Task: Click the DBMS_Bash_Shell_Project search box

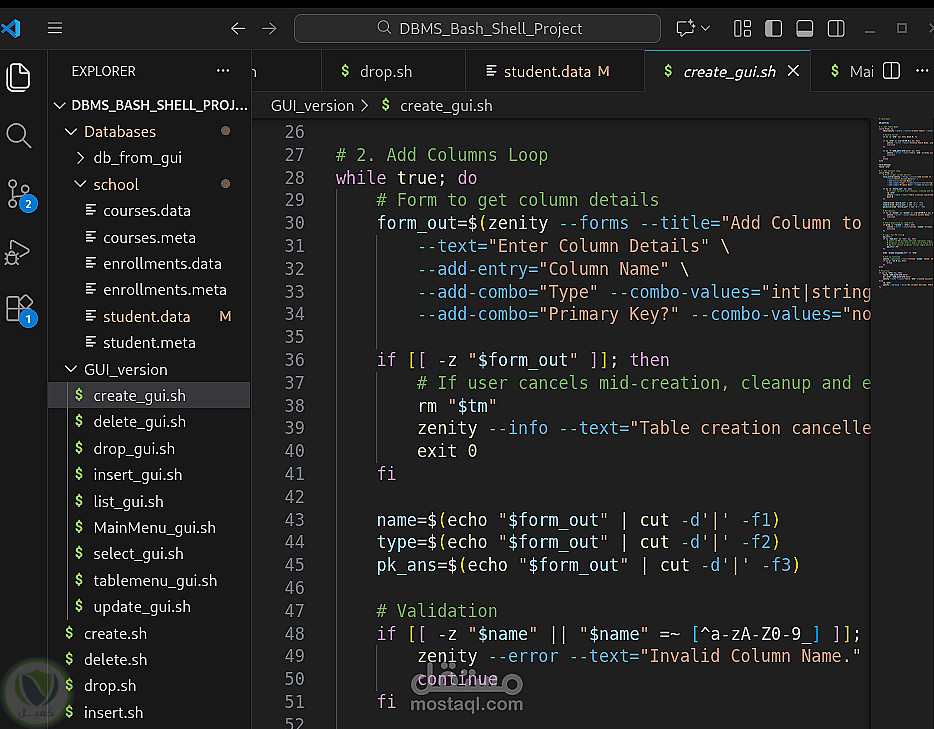Action: click(477, 28)
